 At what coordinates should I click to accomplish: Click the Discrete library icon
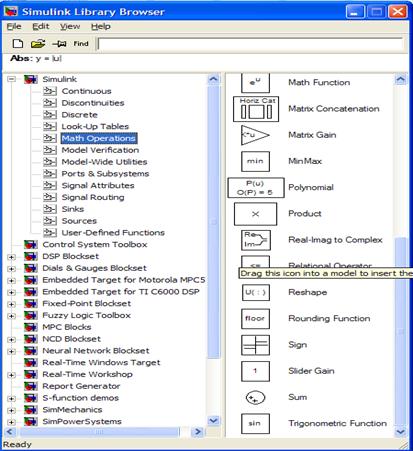point(50,115)
